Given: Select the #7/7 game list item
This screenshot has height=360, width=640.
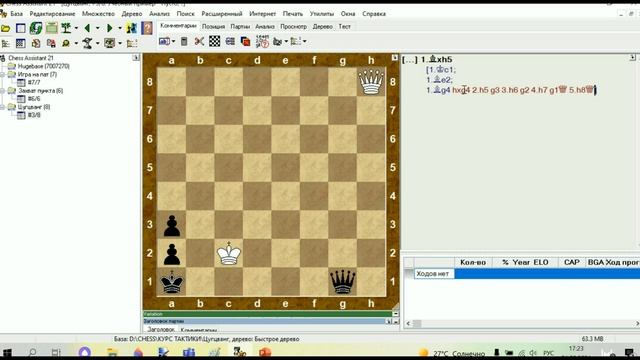Looking at the screenshot, I should click(34, 82).
